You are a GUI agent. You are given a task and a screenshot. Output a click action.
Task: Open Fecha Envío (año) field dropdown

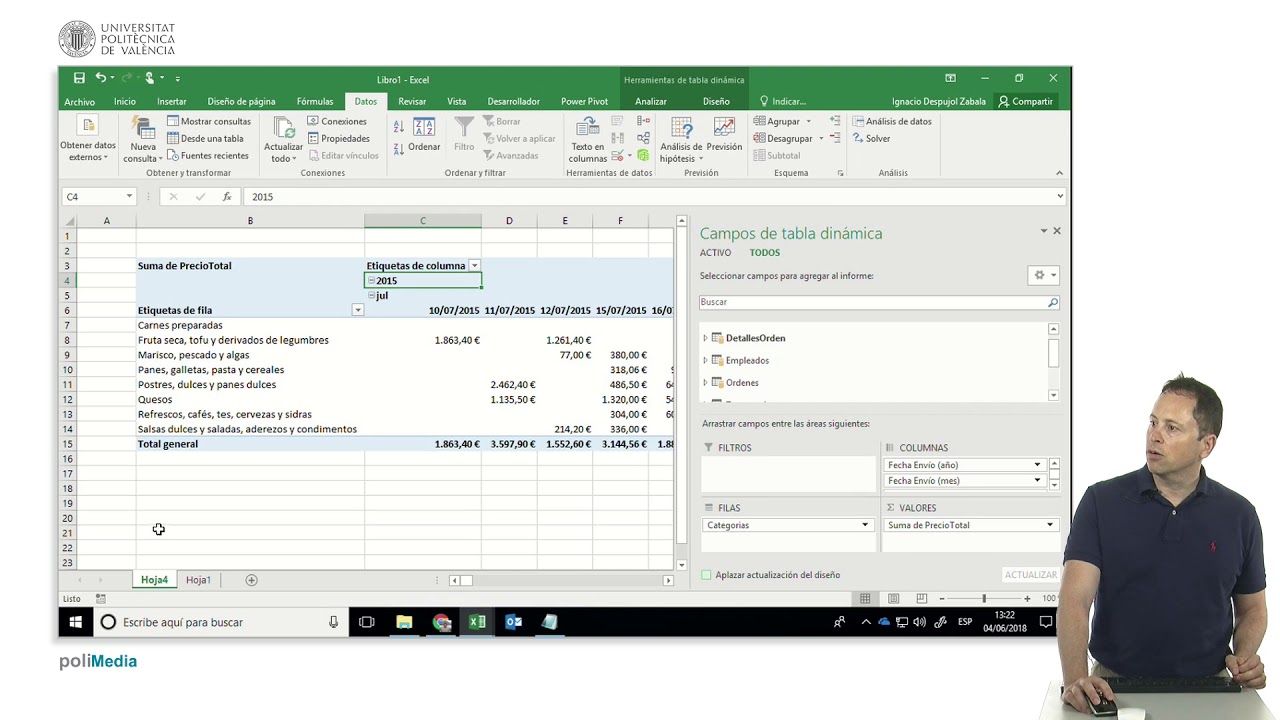point(1037,465)
